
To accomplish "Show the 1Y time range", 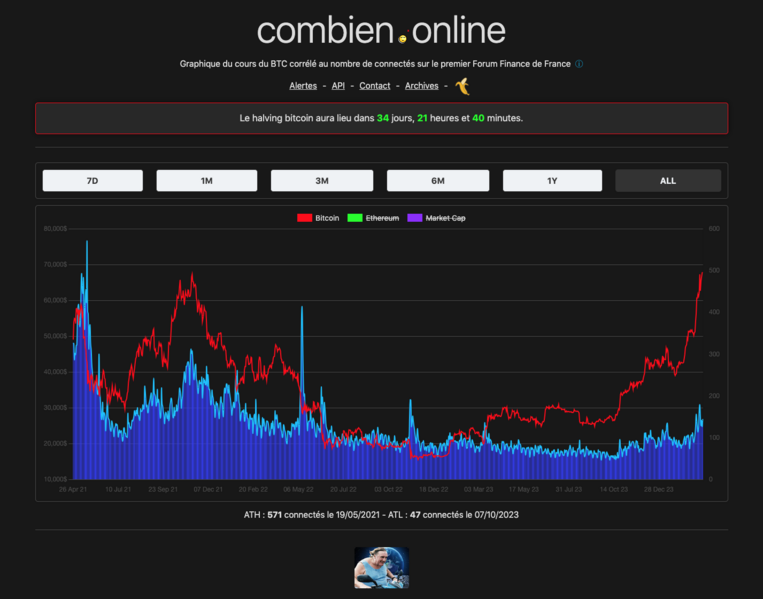I will point(552,181).
